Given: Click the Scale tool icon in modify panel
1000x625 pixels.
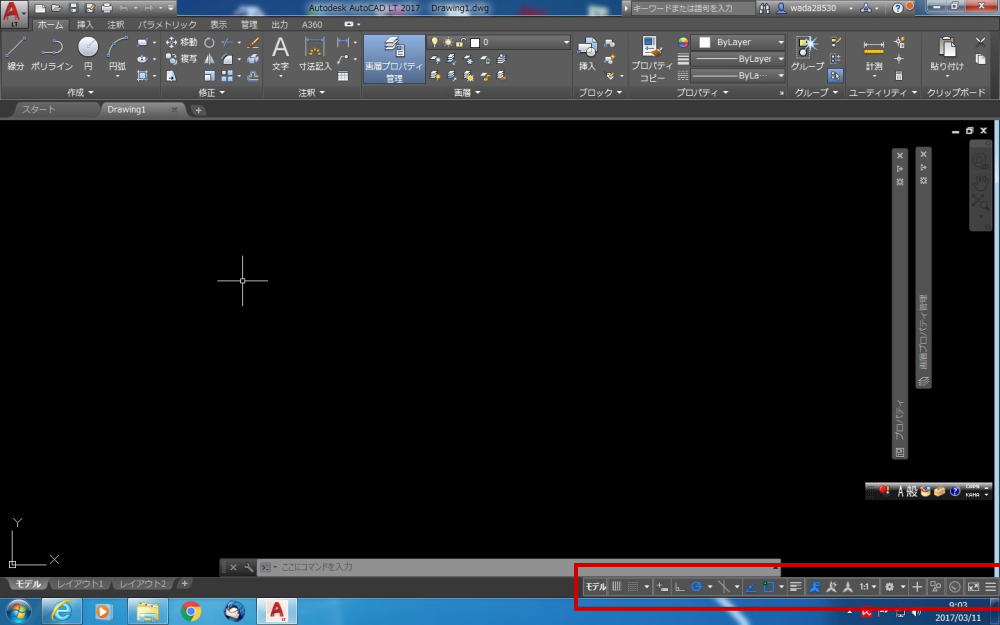Looking at the screenshot, I should [x=209, y=76].
